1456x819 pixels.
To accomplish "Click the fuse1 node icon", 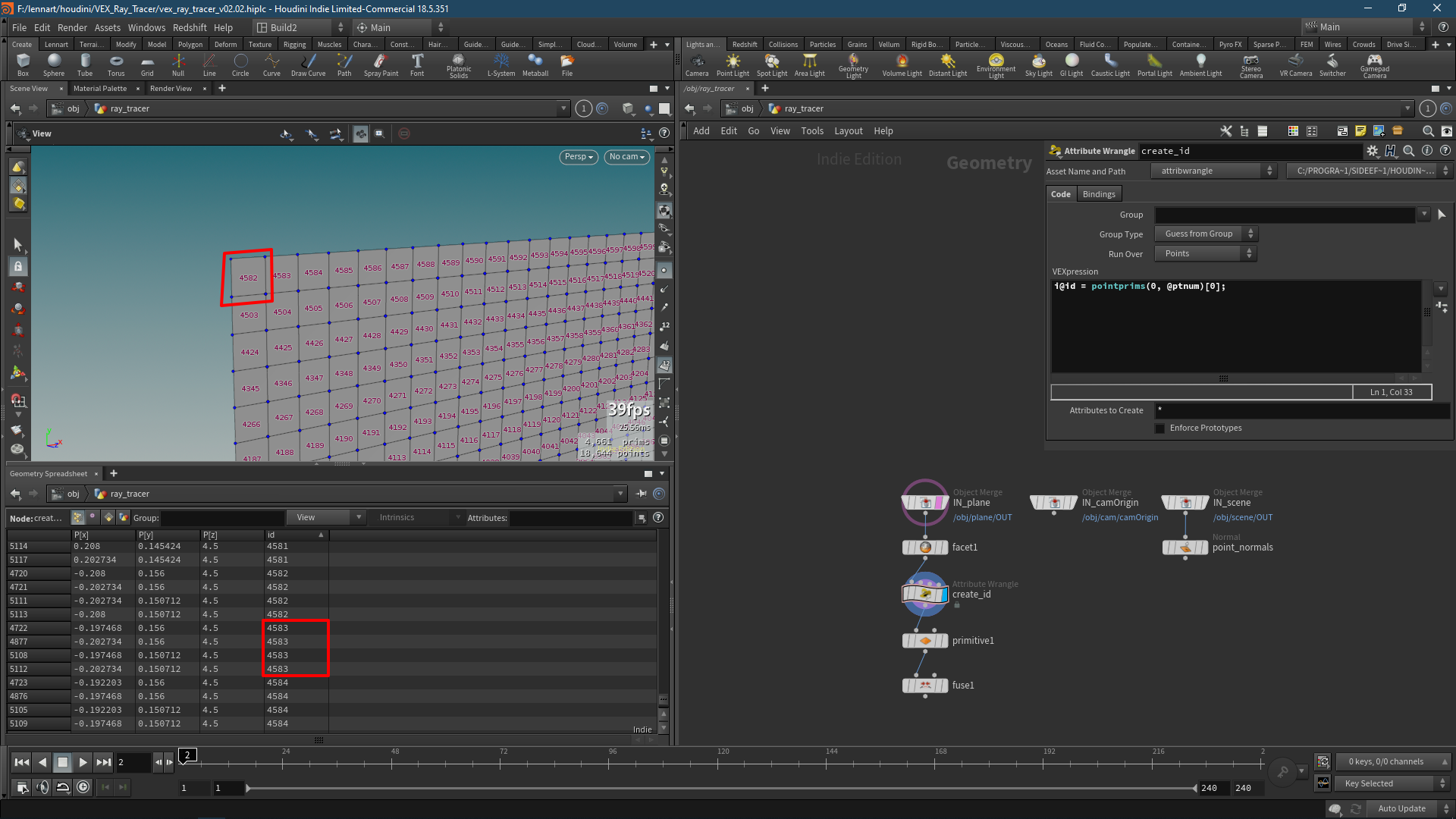I will (x=924, y=685).
